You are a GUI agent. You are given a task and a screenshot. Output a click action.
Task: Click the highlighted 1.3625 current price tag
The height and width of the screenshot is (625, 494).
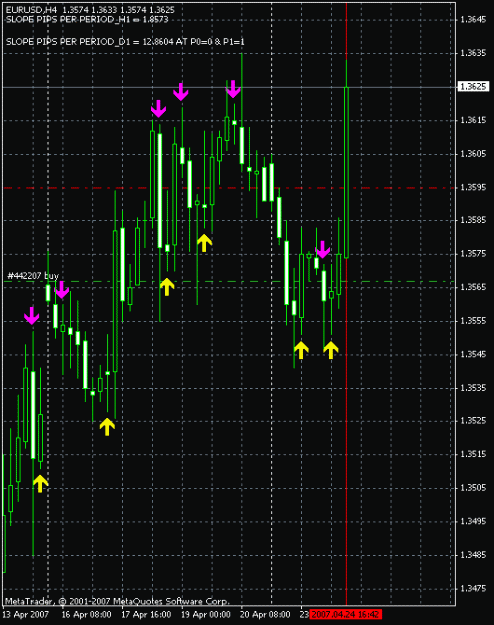[473, 86]
